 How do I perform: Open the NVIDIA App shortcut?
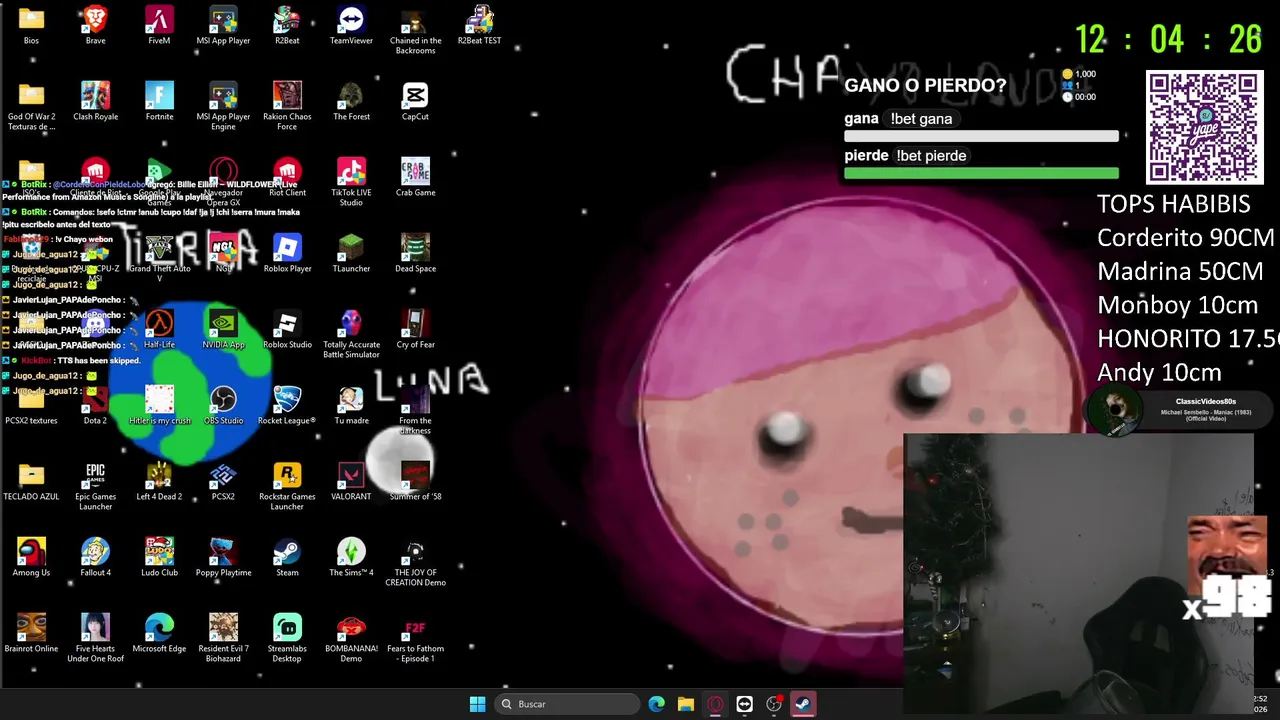[223, 330]
